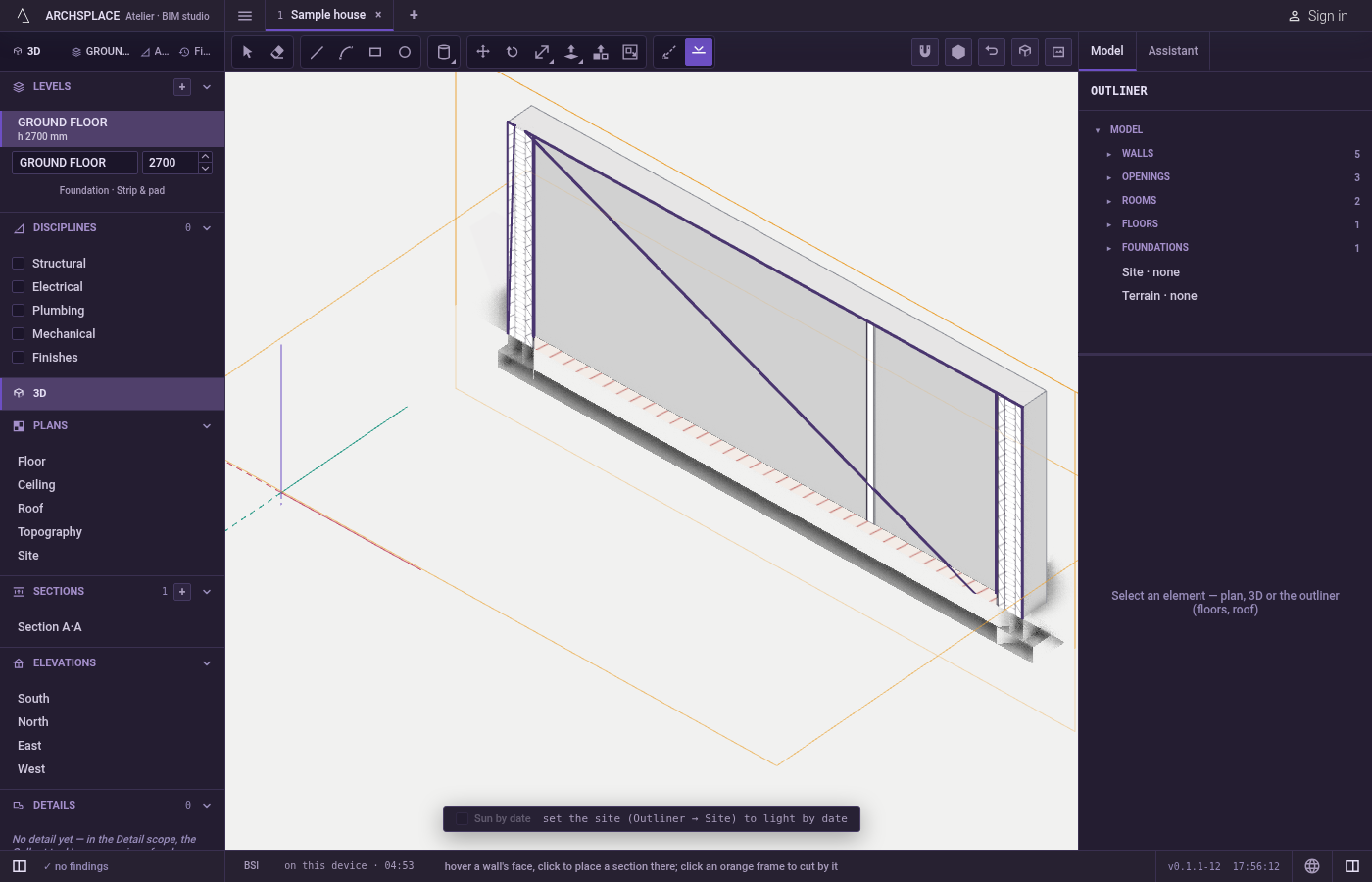1372x882 pixels.
Task: Collapse the PLANS section chevron
Action: click(x=207, y=426)
